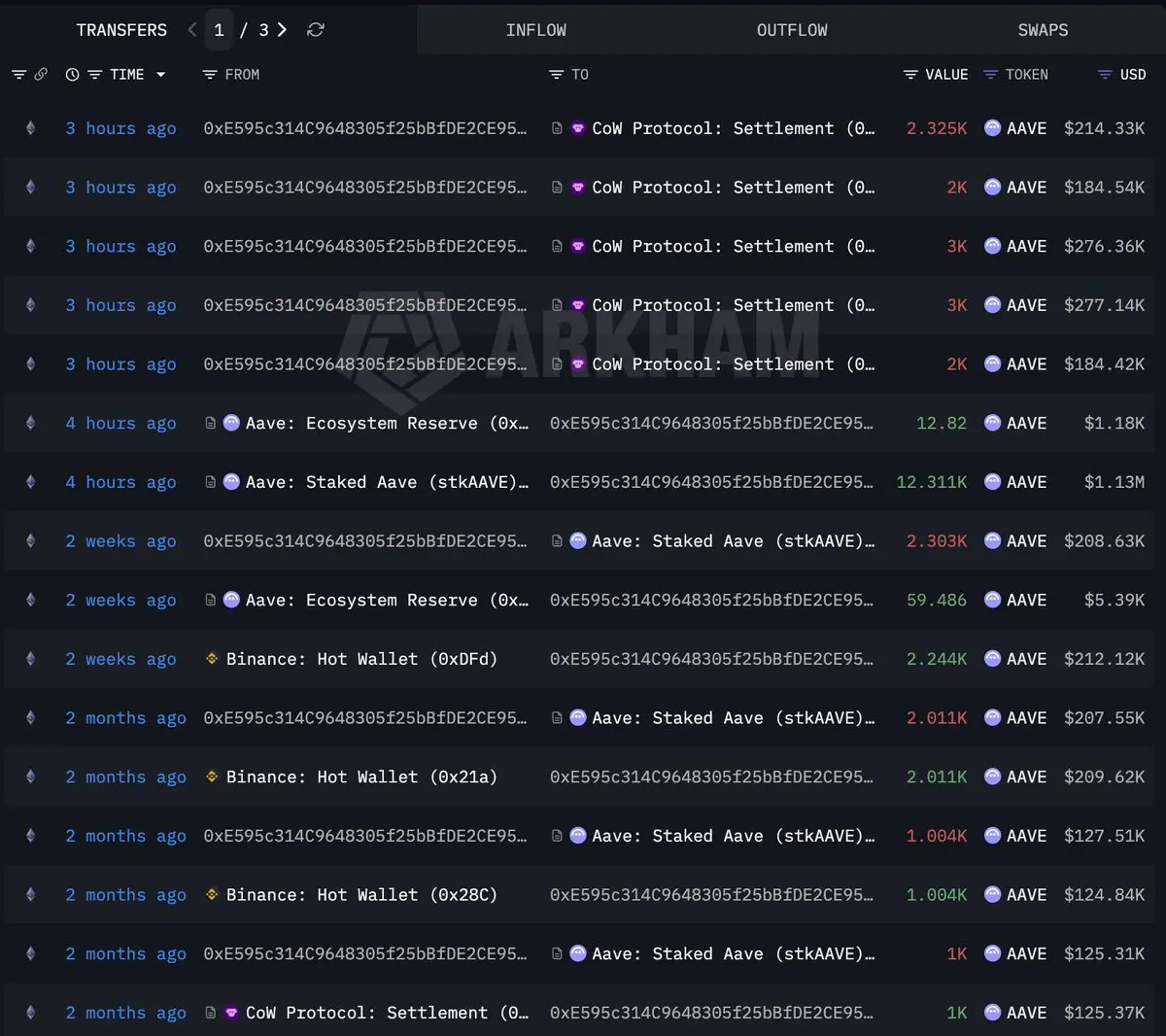The height and width of the screenshot is (1036, 1166).
Task: Open Binance: Hot Wallet (0xDFd)
Action: [x=361, y=659]
